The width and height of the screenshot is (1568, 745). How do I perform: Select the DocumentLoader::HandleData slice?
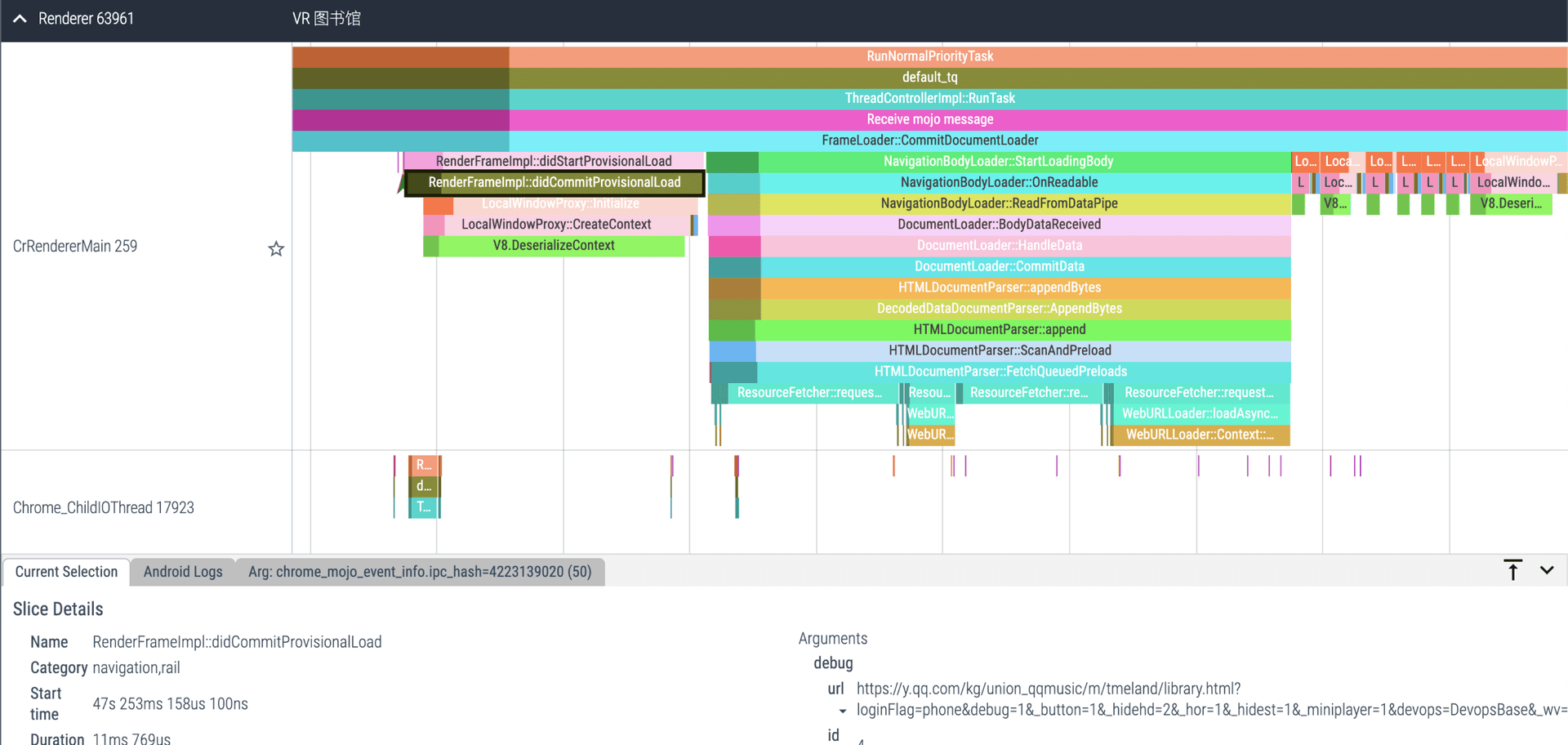click(x=999, y=246)
